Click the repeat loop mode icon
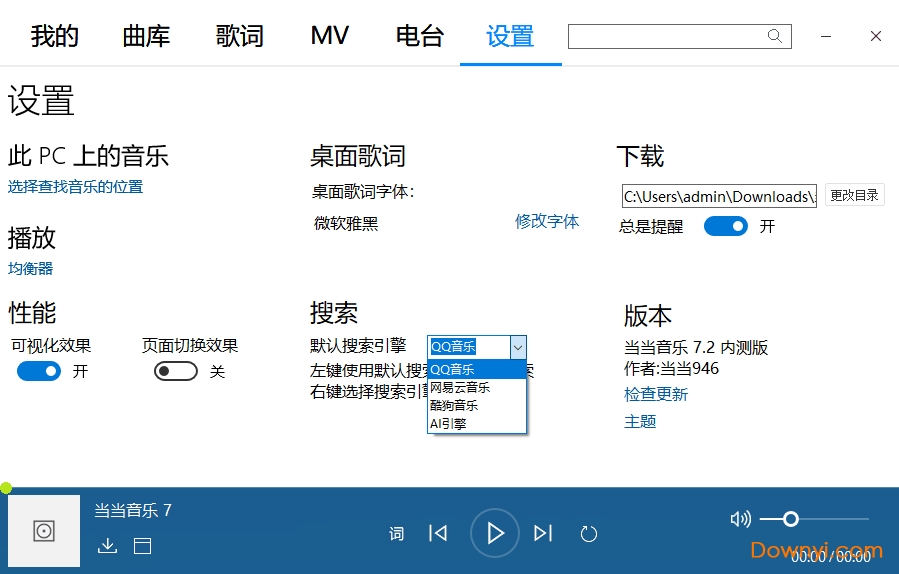This screenshot has width=899, height=574. point(588,534)
